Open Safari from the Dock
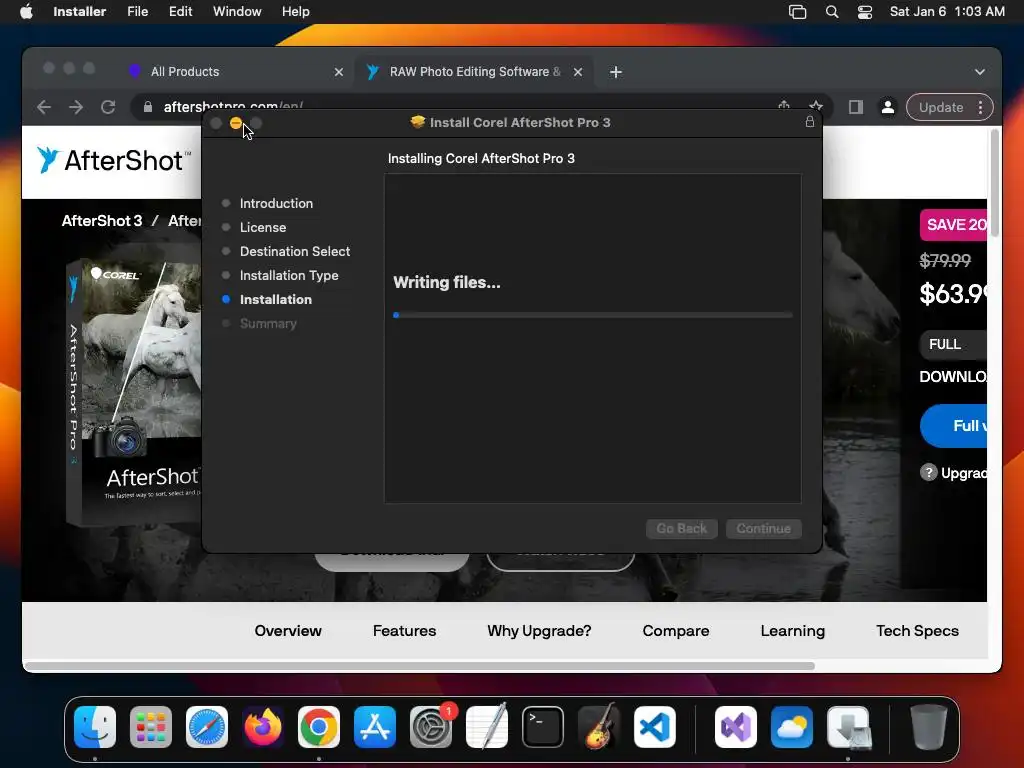The width and height of the screenshot is (1024, 768). click(x=207, y=727)
